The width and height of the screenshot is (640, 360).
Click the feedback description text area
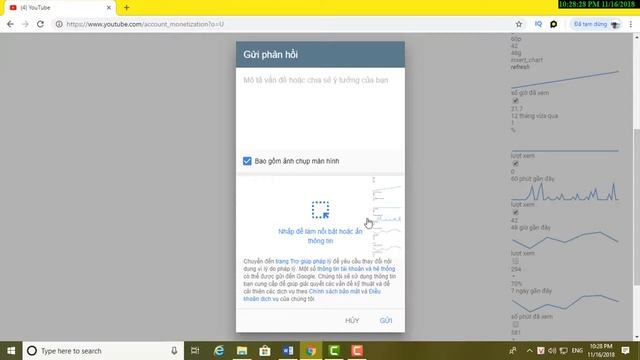point(320,108)
